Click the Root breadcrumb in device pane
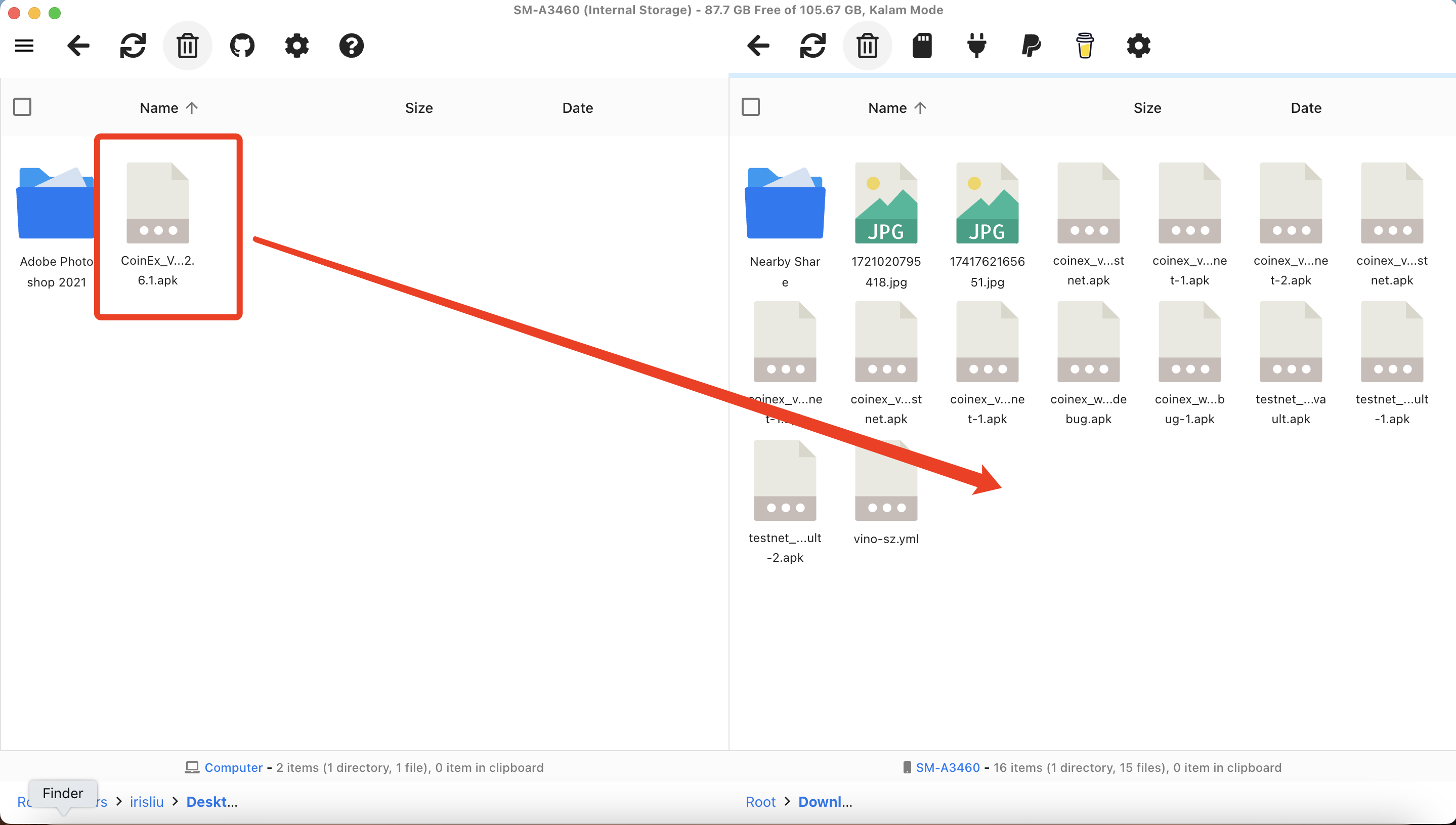 [760, 801]
